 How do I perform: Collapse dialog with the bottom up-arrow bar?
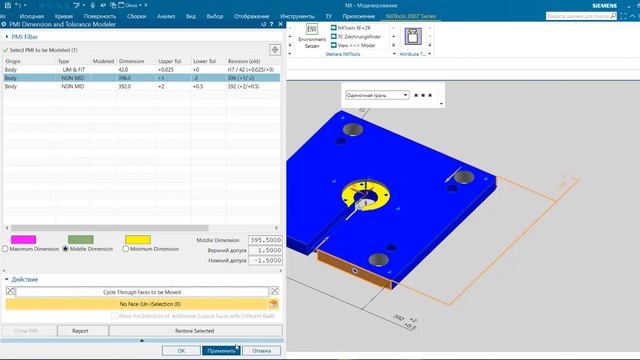tap(142, 340)
